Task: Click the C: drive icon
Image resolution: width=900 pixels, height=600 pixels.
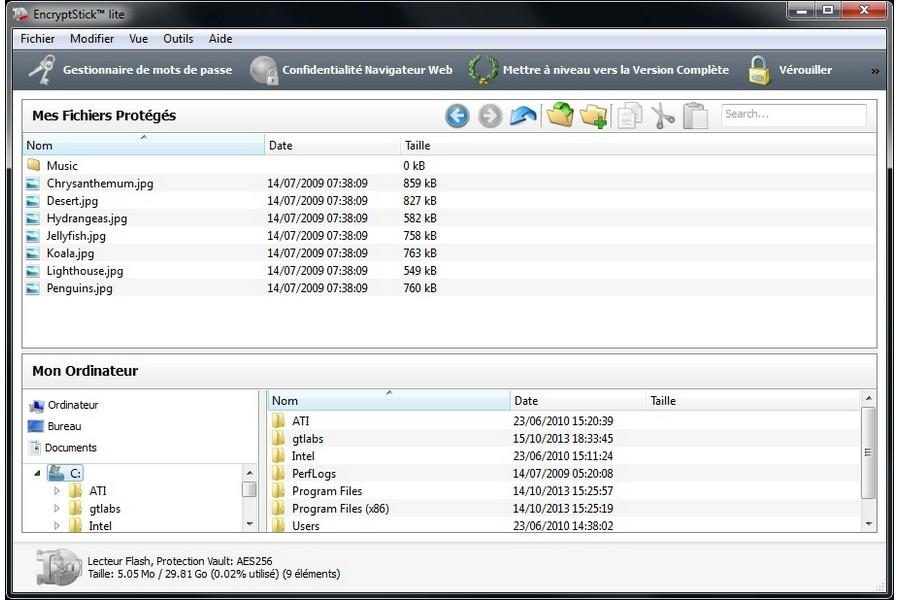Action: tap(56, 473)
